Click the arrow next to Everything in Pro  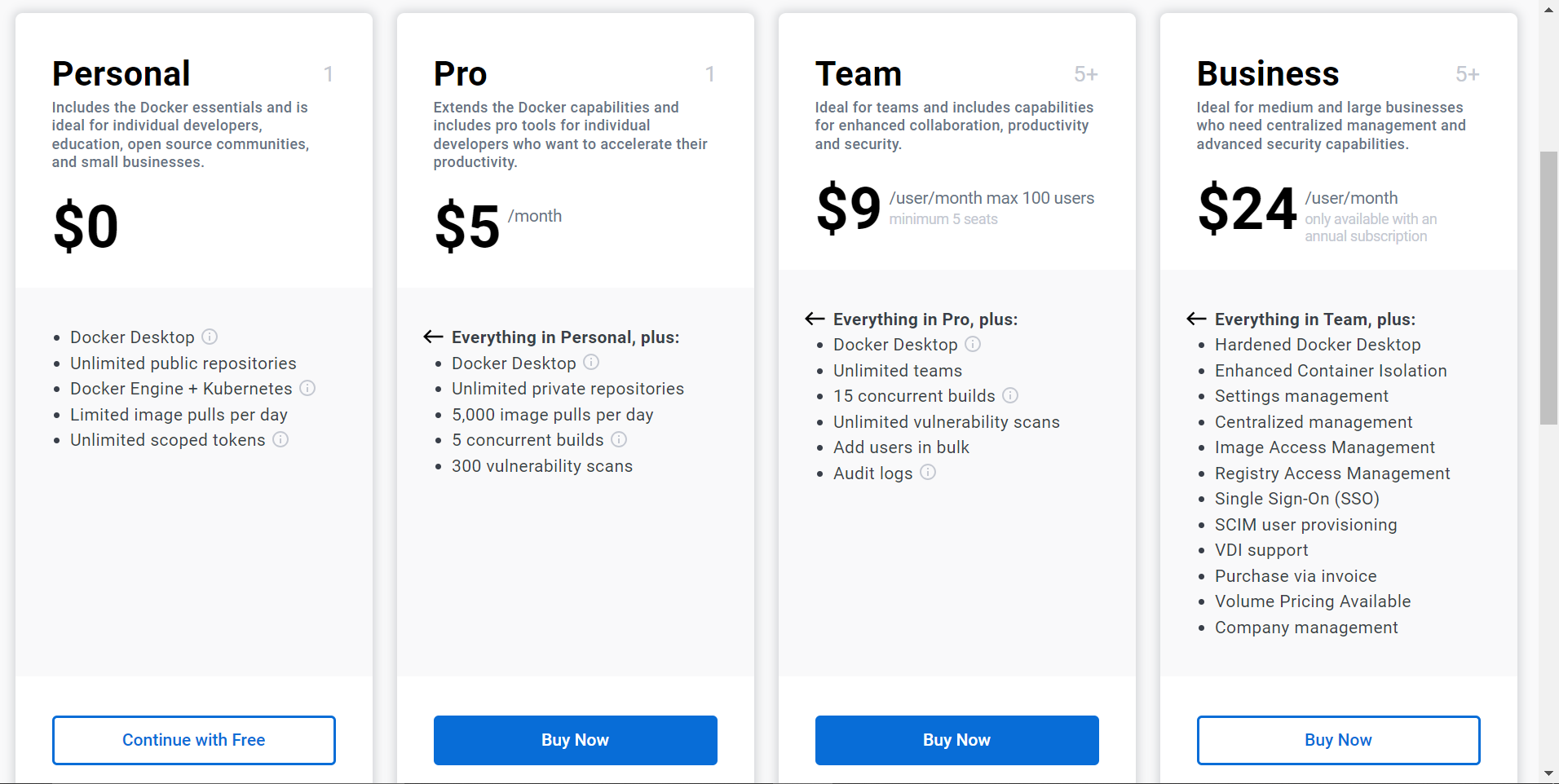815,319
